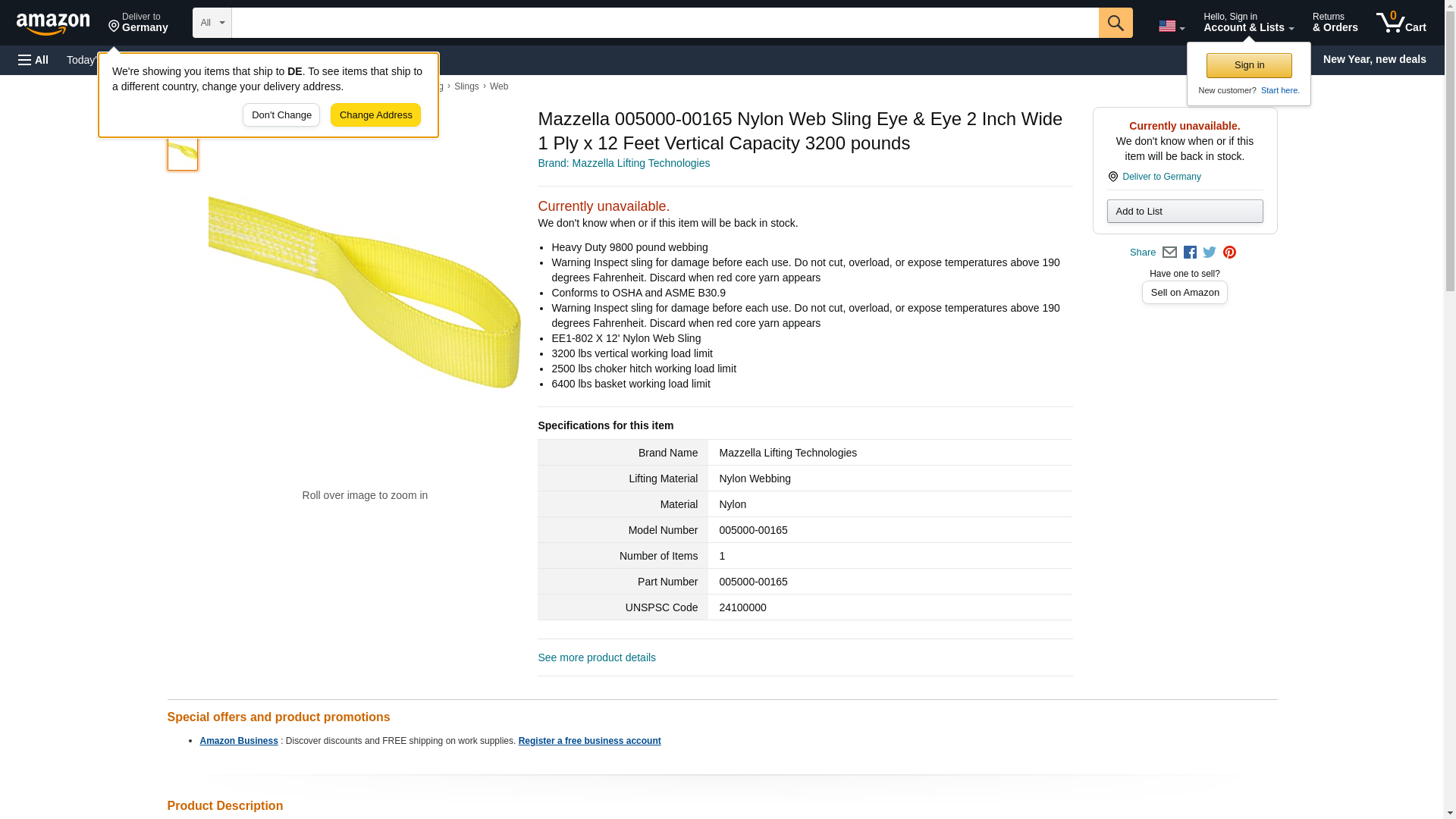The image size is (1456, 819).
Task: Click the Amazon logo
Action: [53, 24]
